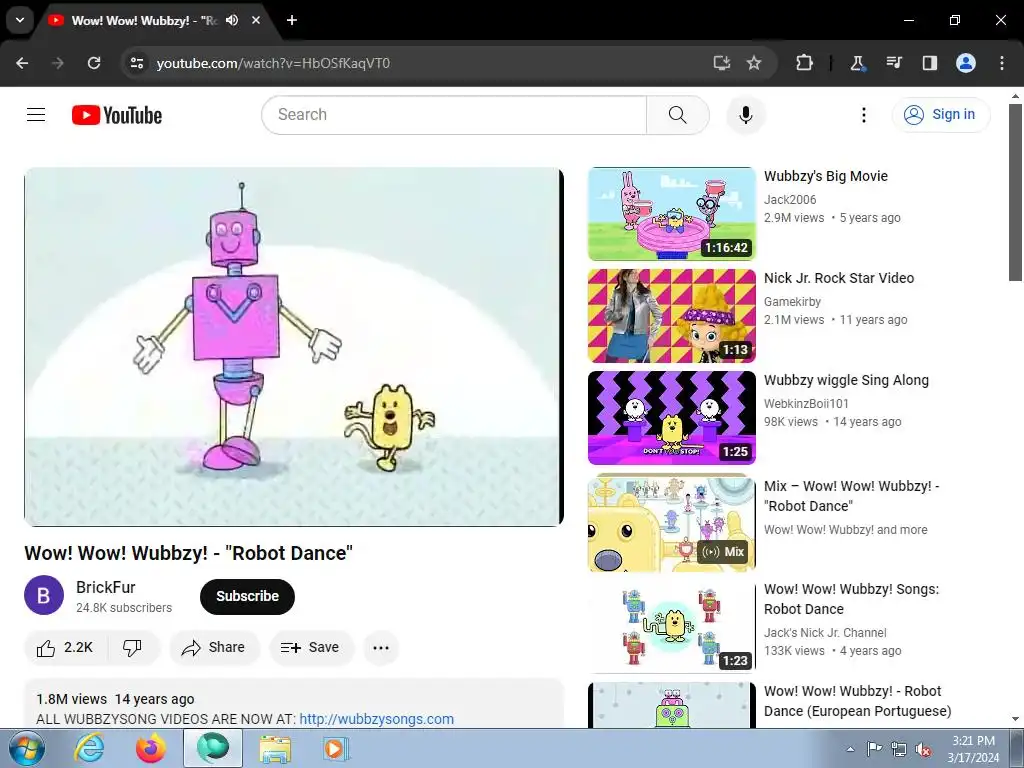
Task: Click the WebkinzBoii101 channel name
Action: click(807, 404)
